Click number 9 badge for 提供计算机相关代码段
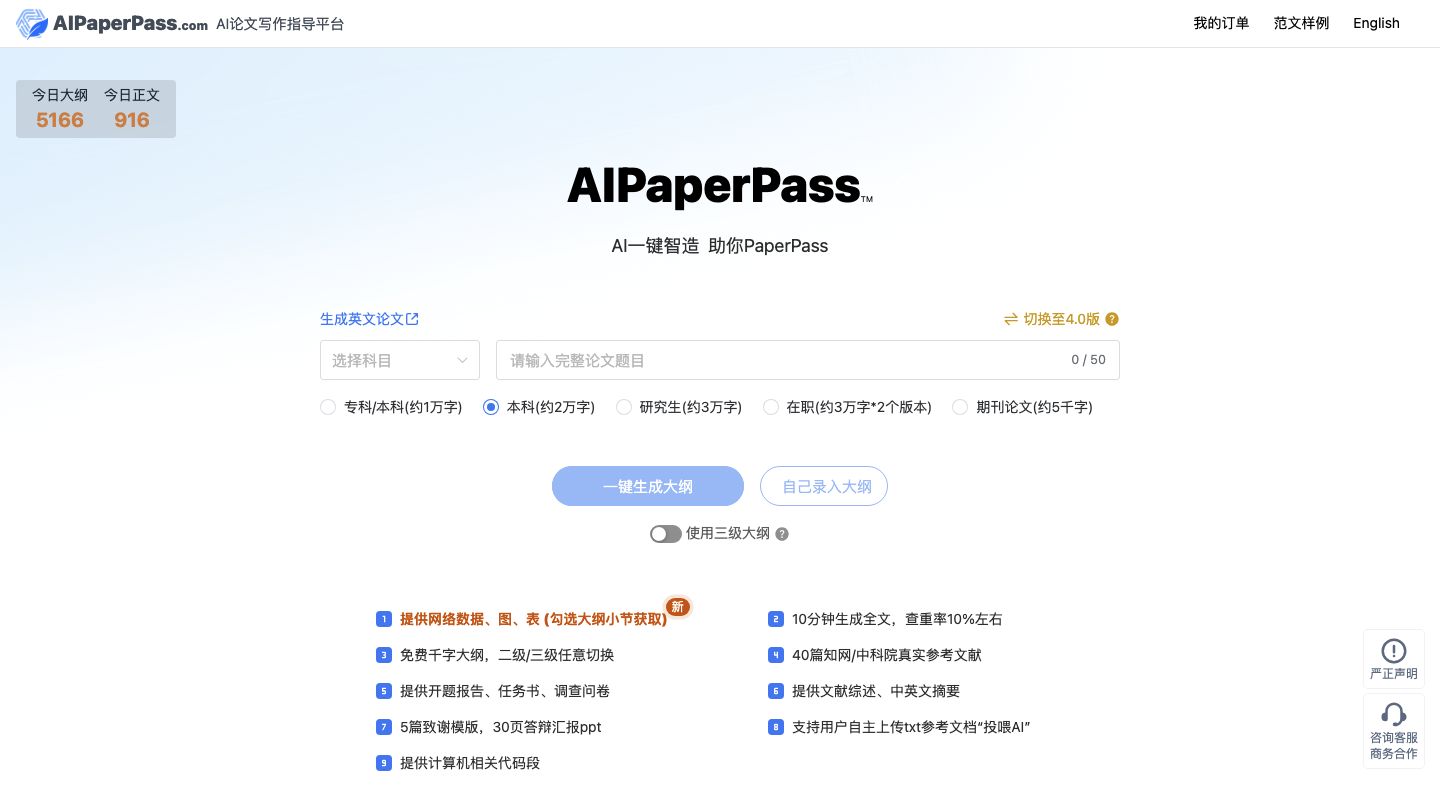 (383, 763)
